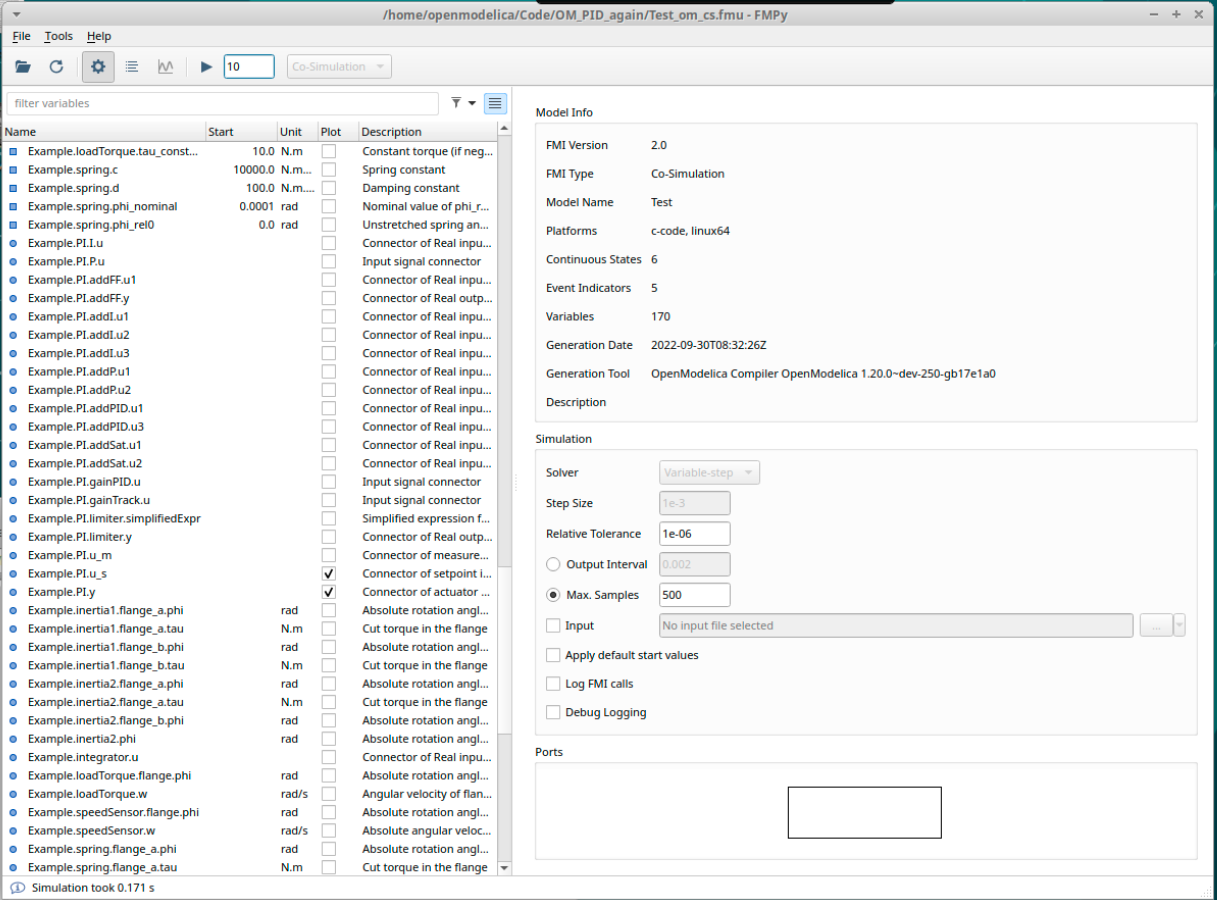This screenshot has width=1217, height=900.
Task: Open an FMU file with the folder icon
Action: coord(22,66)
